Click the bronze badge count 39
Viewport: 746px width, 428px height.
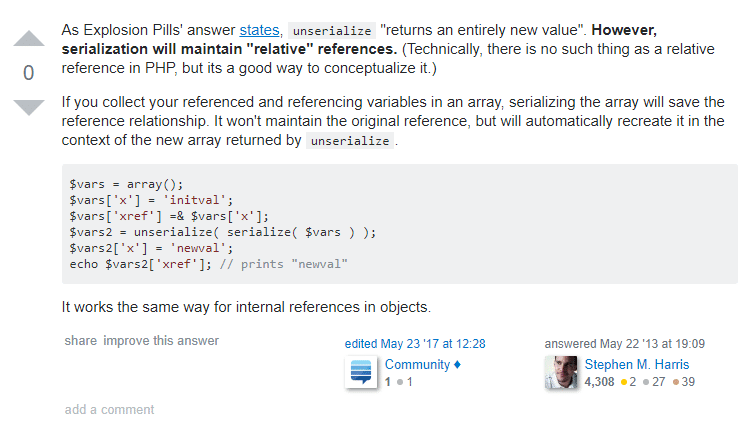click(688, 382)
